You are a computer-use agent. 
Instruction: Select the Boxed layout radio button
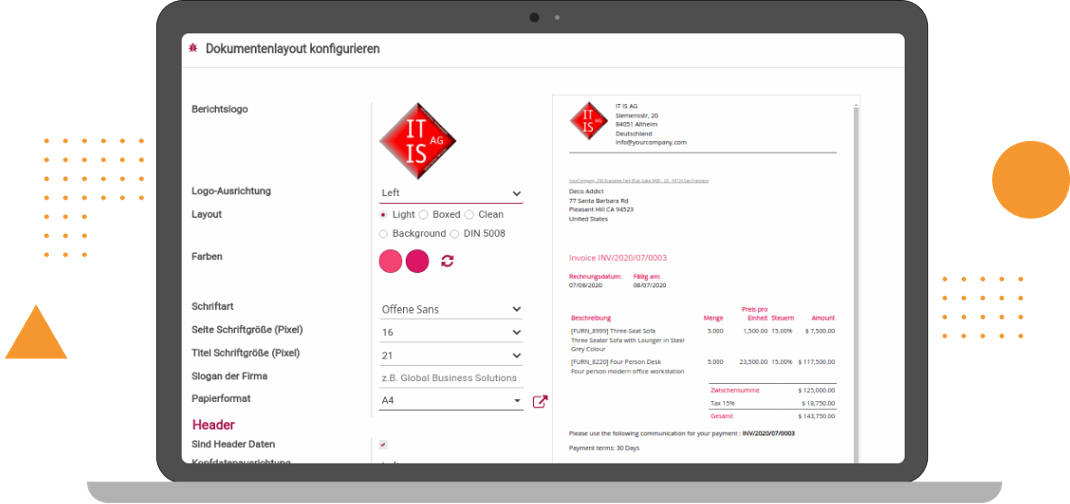(424, 215)
